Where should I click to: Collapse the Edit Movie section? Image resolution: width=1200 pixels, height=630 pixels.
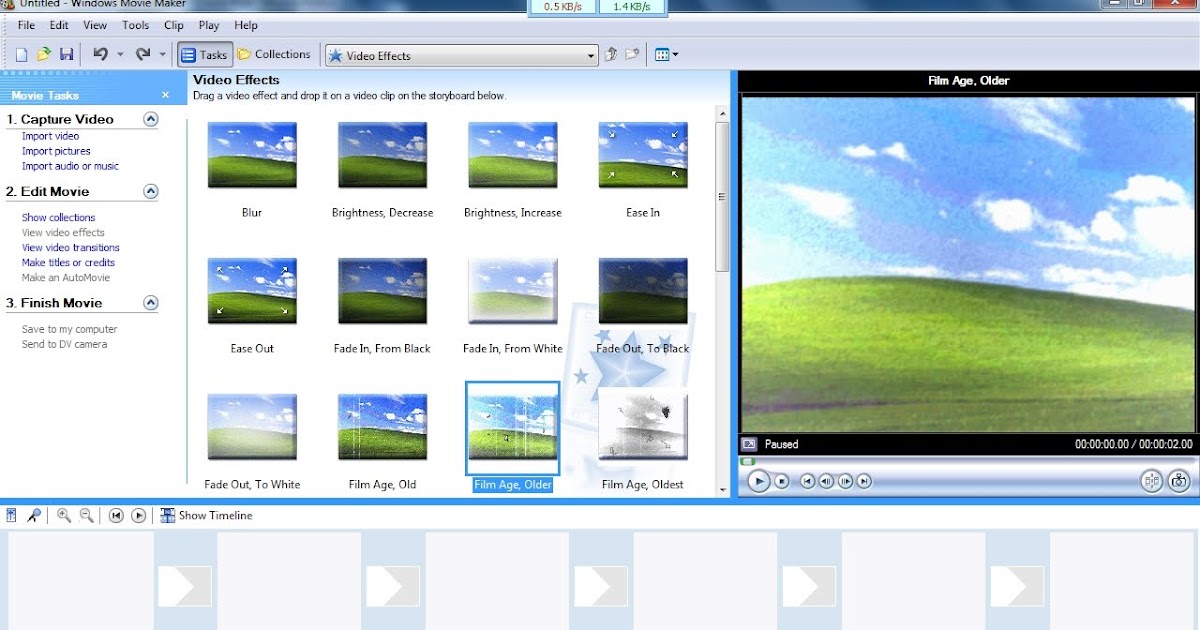(x=151, y=191)
